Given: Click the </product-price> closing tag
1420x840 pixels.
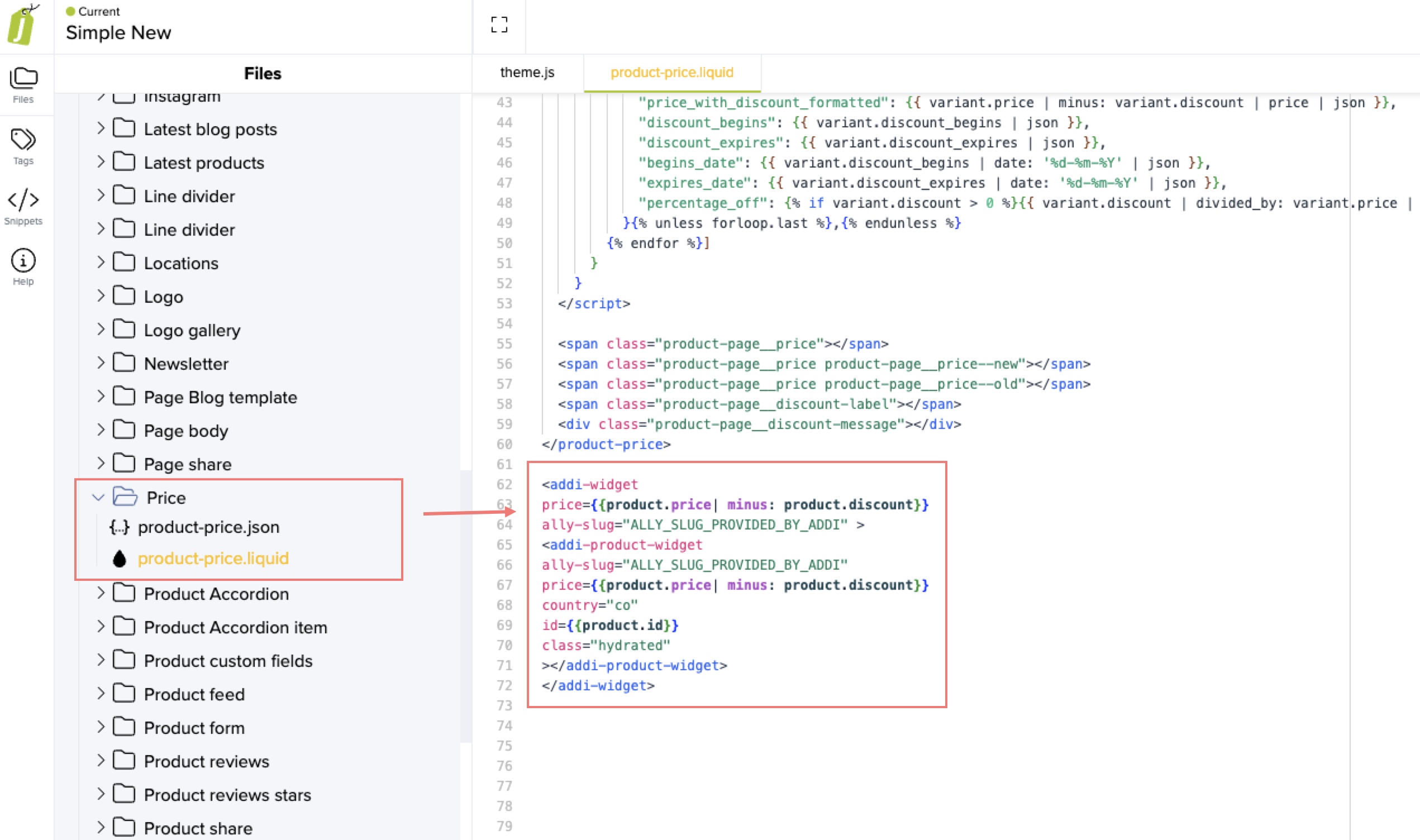Looking at the screenshot, I should click(606, 445).
